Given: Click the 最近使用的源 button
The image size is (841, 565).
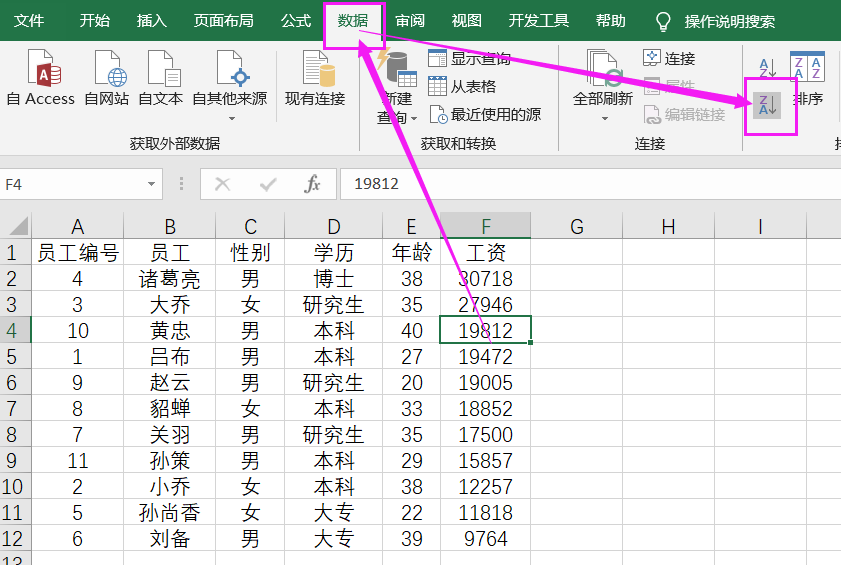Looking at the screenshot, I should [x=485, y=114].
